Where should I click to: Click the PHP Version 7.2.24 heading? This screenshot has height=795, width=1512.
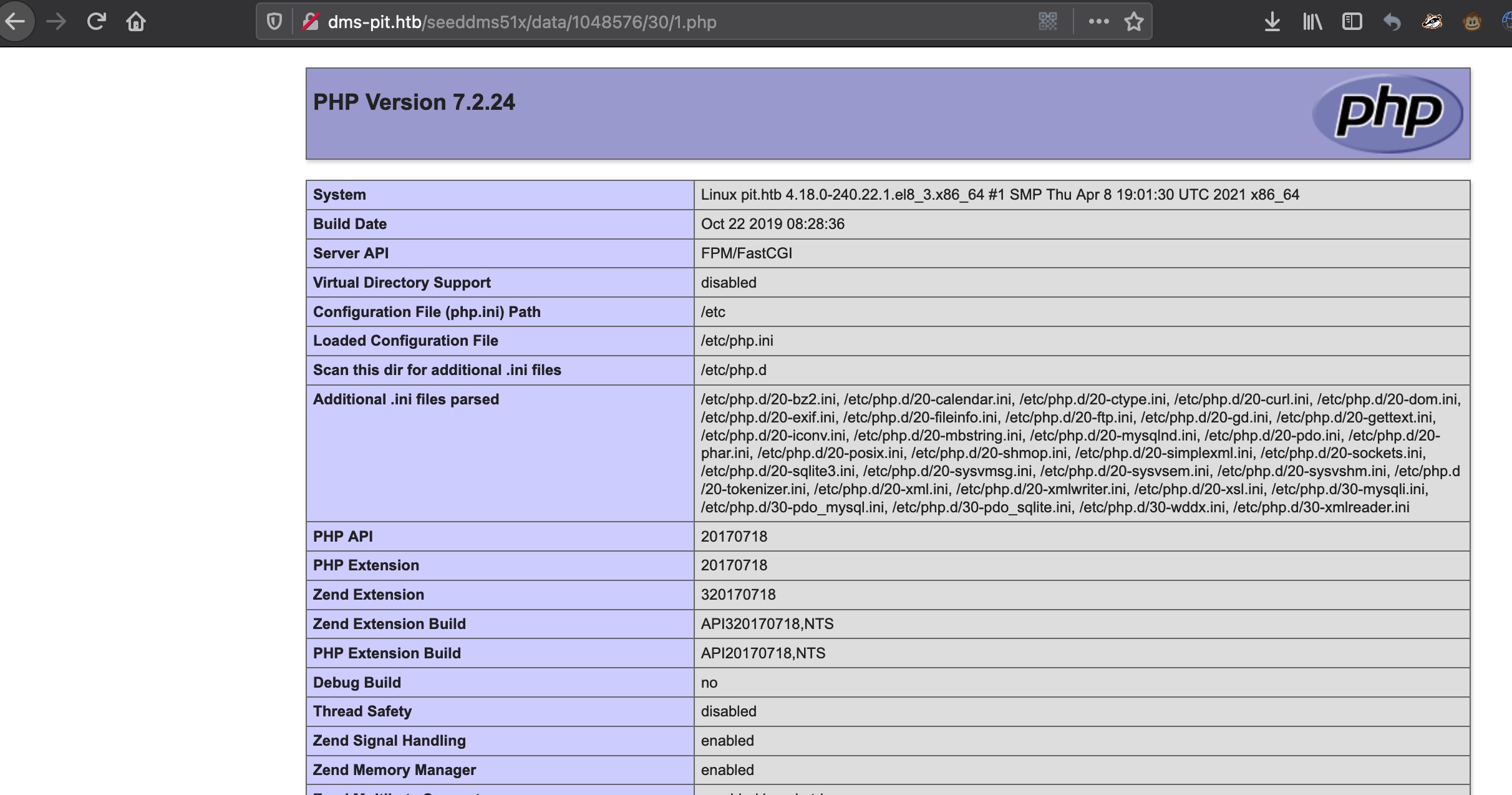(414, 102)
